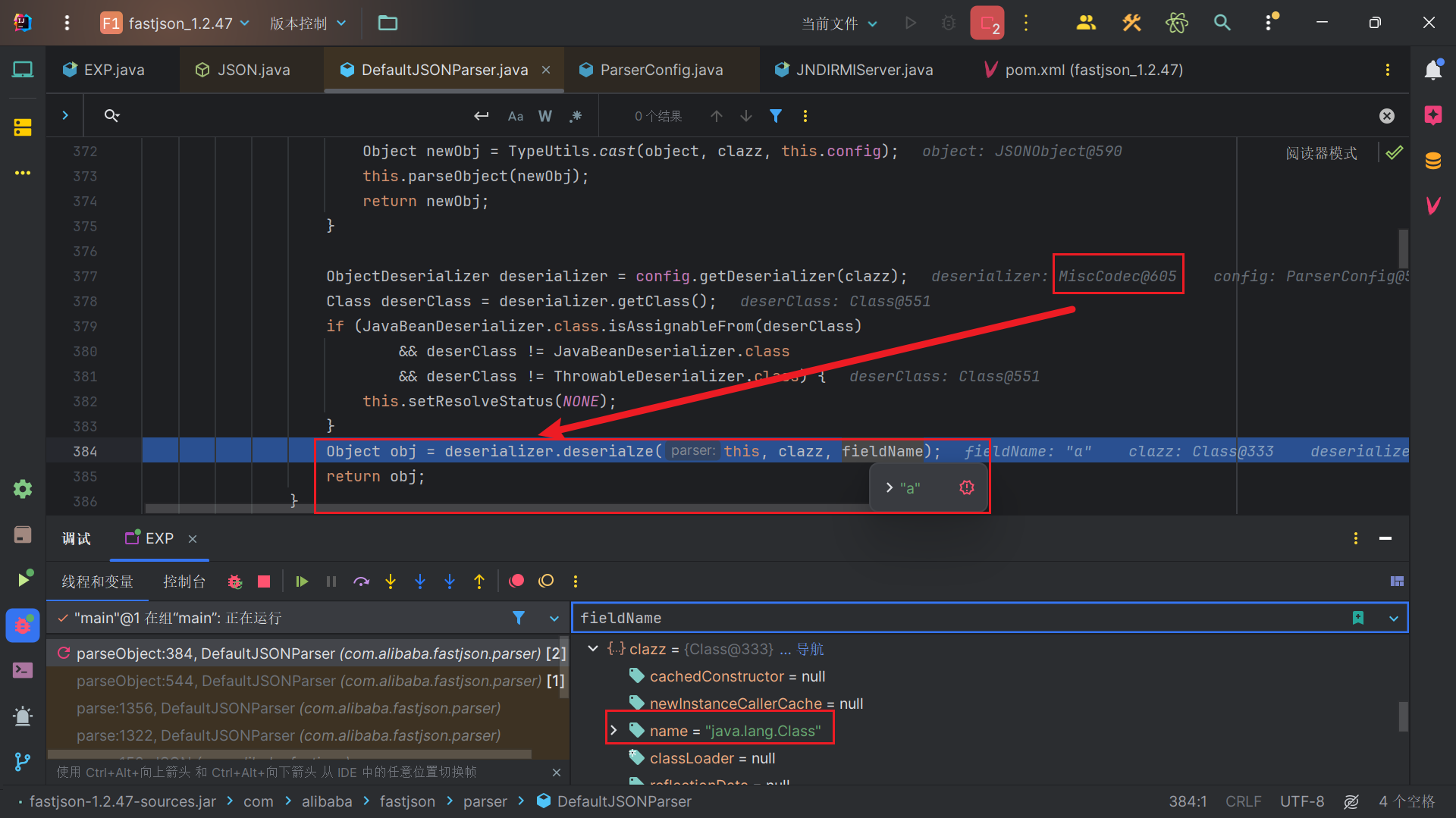Viewport: 1456px width, 818px height.
Task: Open the notifications bell icon
Action: (1433, 70)
